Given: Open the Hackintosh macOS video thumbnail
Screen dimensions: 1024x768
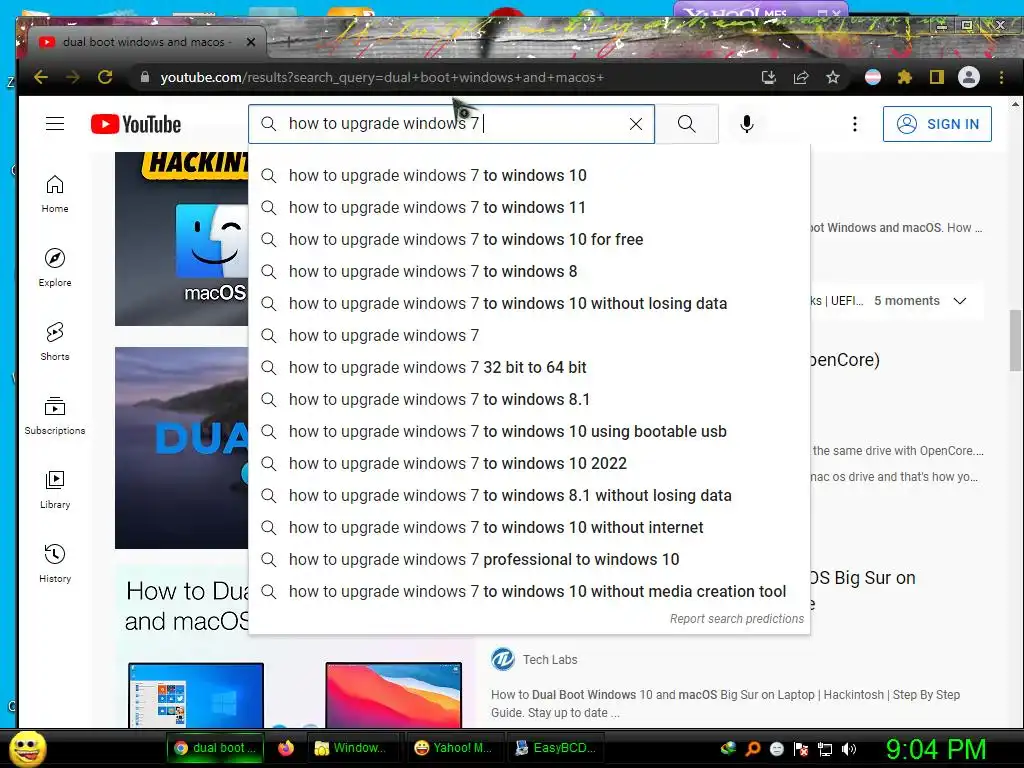Looking at the screenshot, I should 182,238.
